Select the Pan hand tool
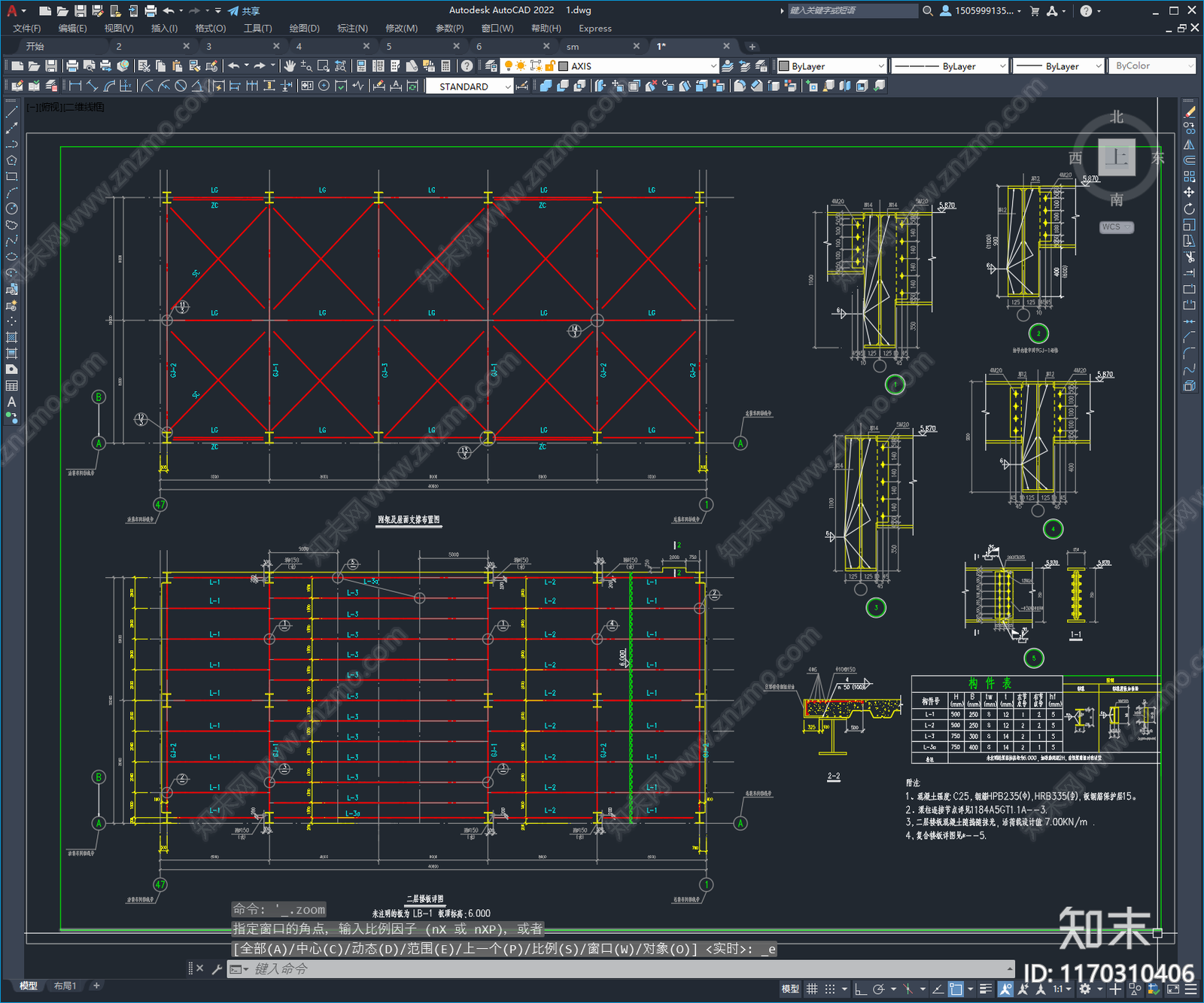The image size is (1204, 1003). 290,66
